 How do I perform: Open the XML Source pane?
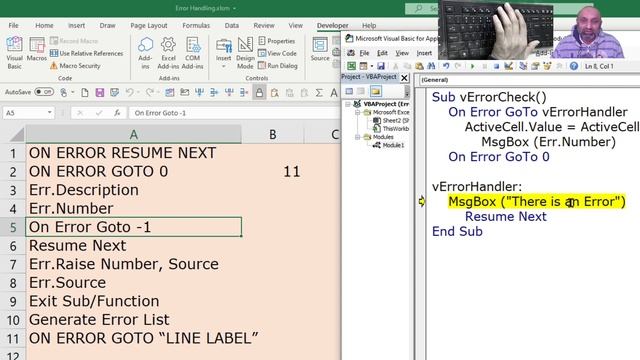click(320, 49)
